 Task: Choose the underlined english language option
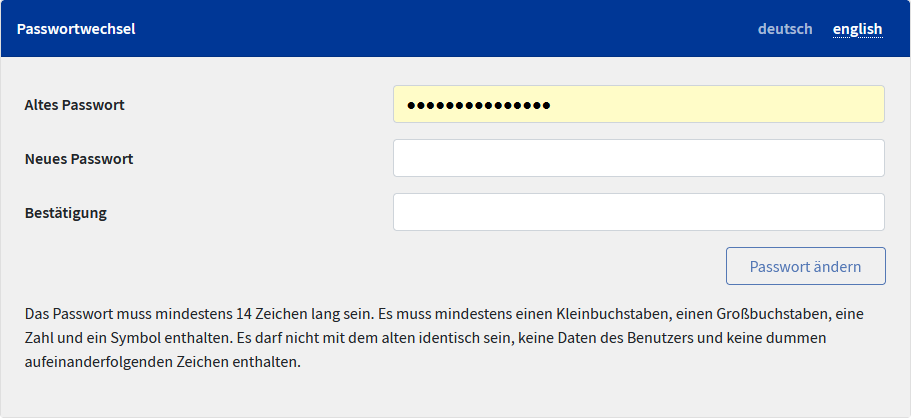point(857,29)
